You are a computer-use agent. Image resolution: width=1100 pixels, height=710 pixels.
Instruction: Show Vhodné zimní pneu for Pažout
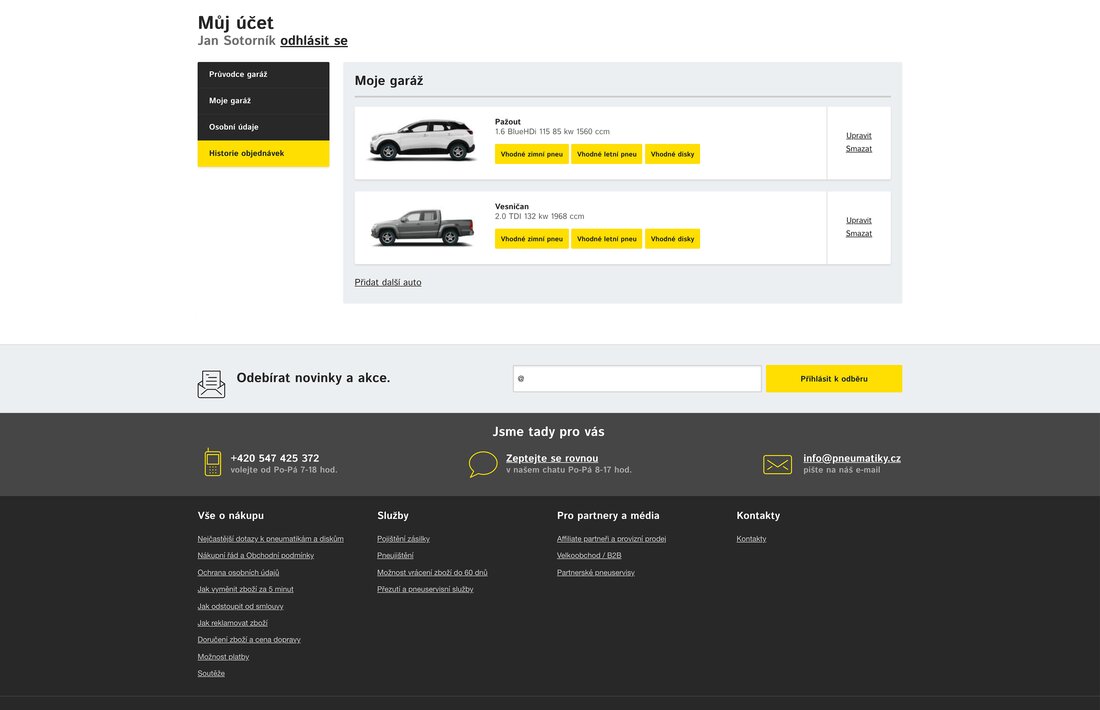[x=531, y=154]
